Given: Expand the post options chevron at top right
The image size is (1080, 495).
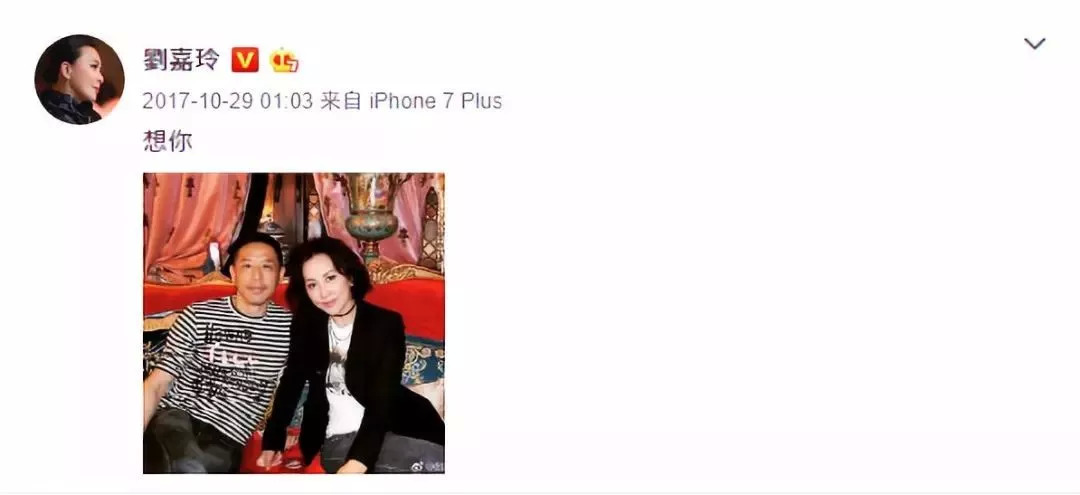Looking at the screenshot, I should 1035,44.
